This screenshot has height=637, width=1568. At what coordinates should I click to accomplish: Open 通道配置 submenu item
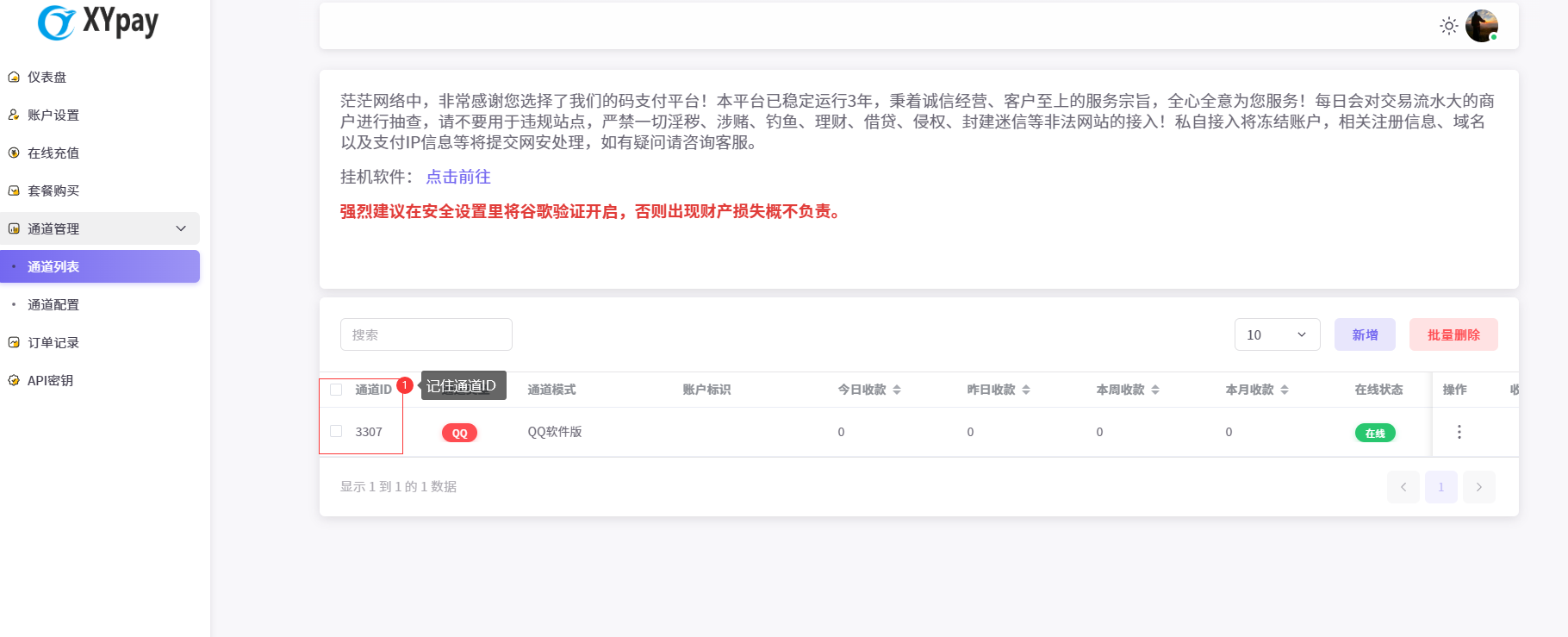pos(53,304)
